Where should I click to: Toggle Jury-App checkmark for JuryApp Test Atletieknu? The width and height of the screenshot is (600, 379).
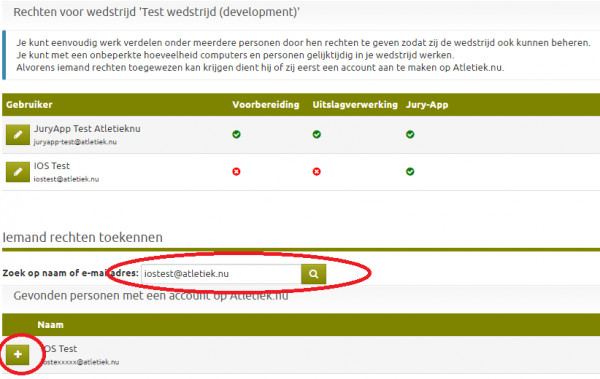[x=410, y=134]
